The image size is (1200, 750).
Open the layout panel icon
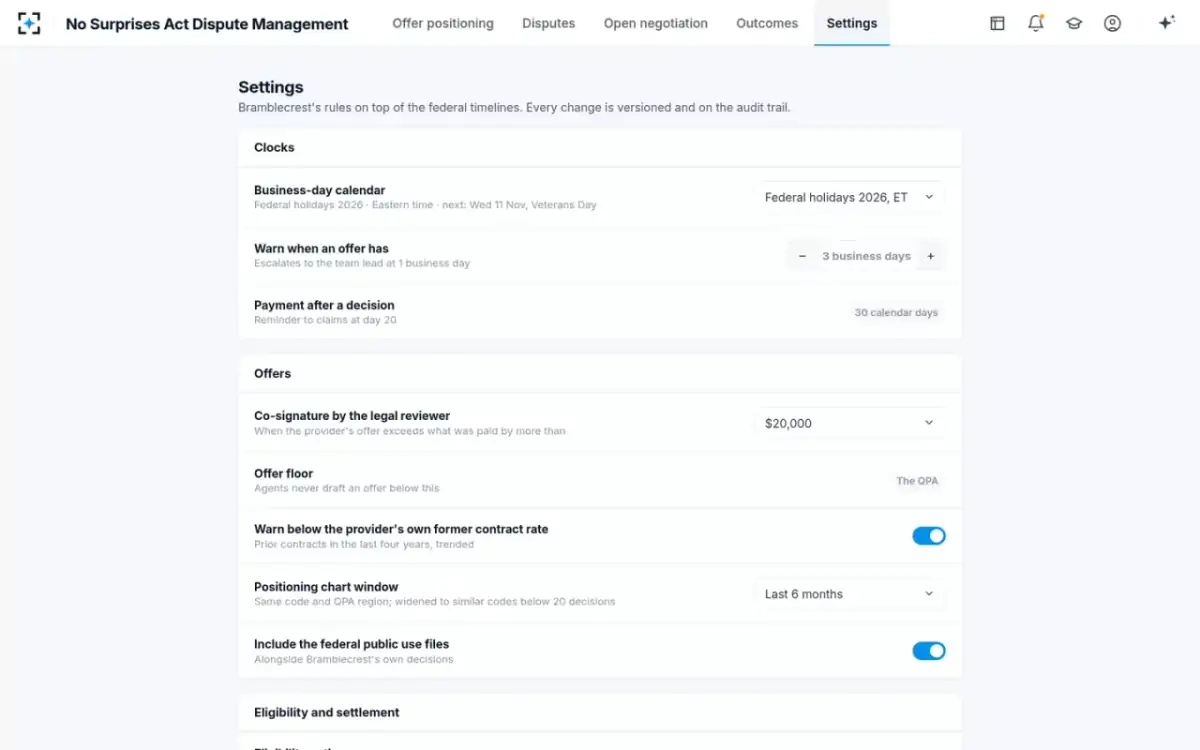(x=997, y=23)
